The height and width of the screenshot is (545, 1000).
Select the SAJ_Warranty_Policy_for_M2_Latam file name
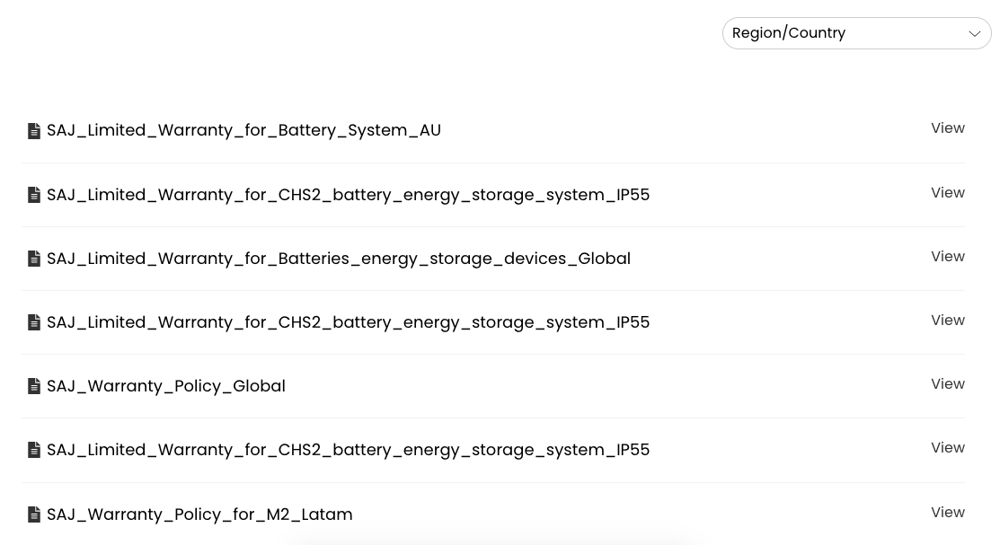[x=199, y=514]
